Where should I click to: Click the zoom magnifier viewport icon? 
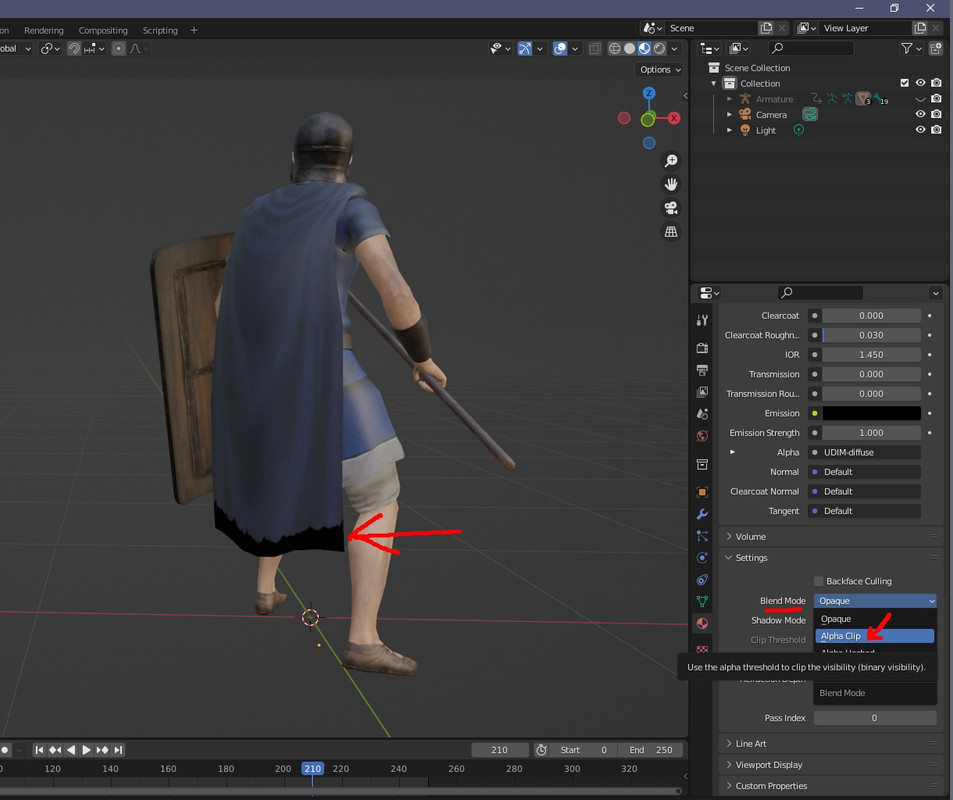coord(671,161)
